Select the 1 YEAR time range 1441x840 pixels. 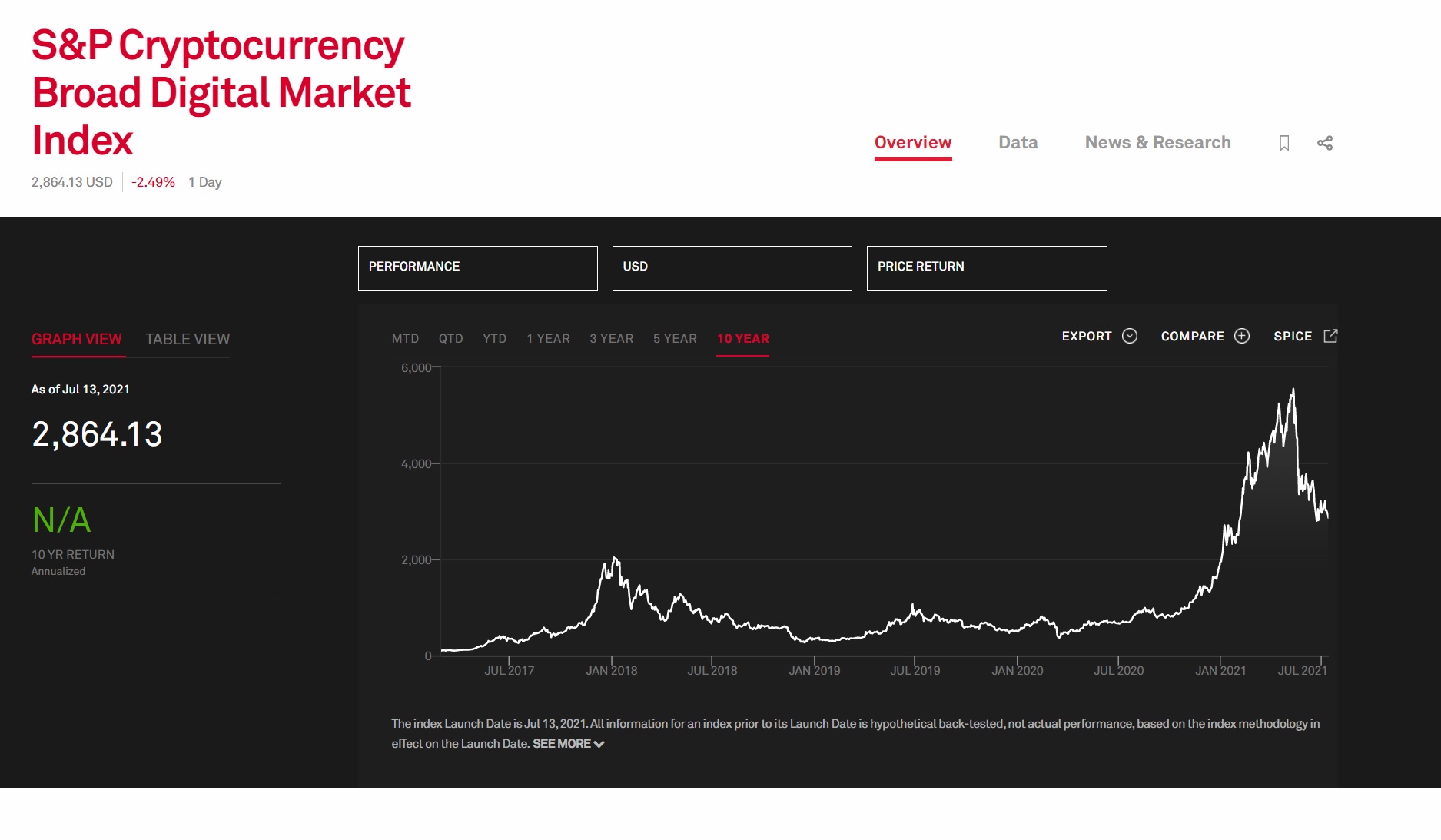(549, 339)
